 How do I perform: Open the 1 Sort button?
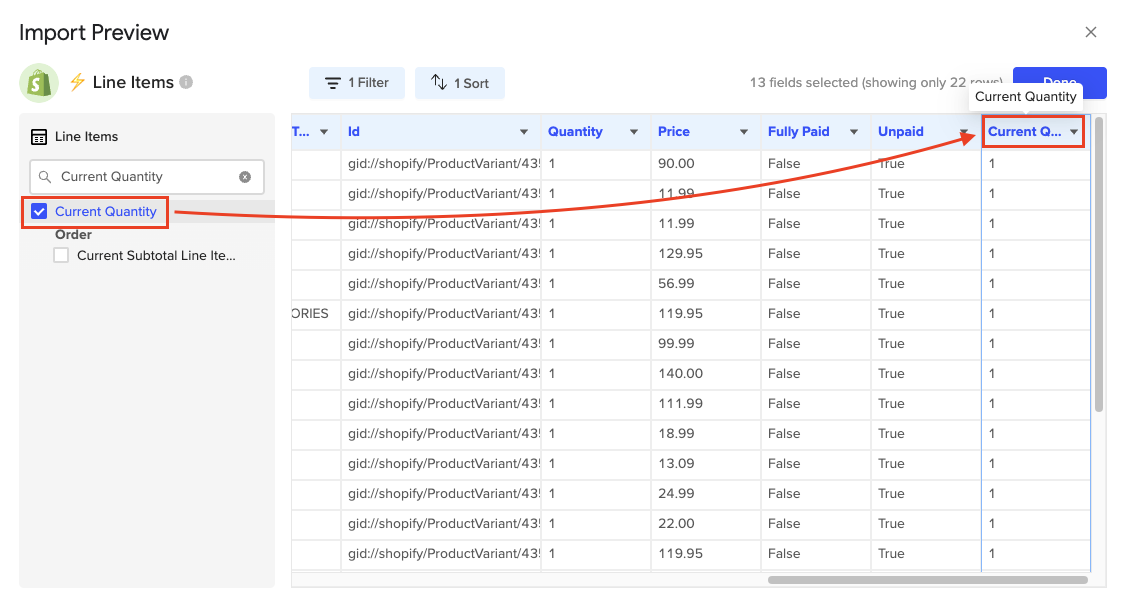(x=460, y=83)
